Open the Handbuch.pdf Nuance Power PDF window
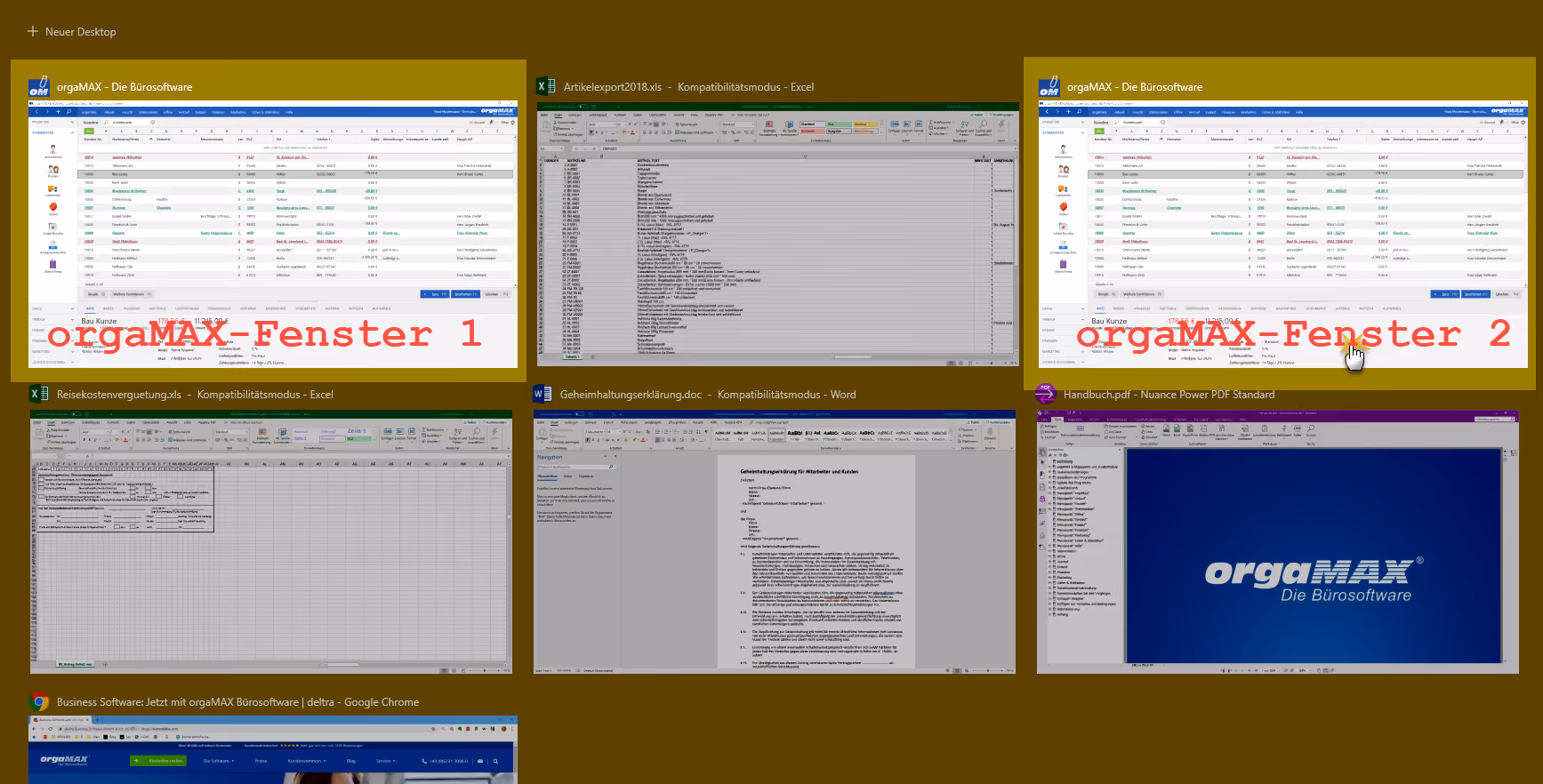The image size is (1543, 784). (1278, 541)
